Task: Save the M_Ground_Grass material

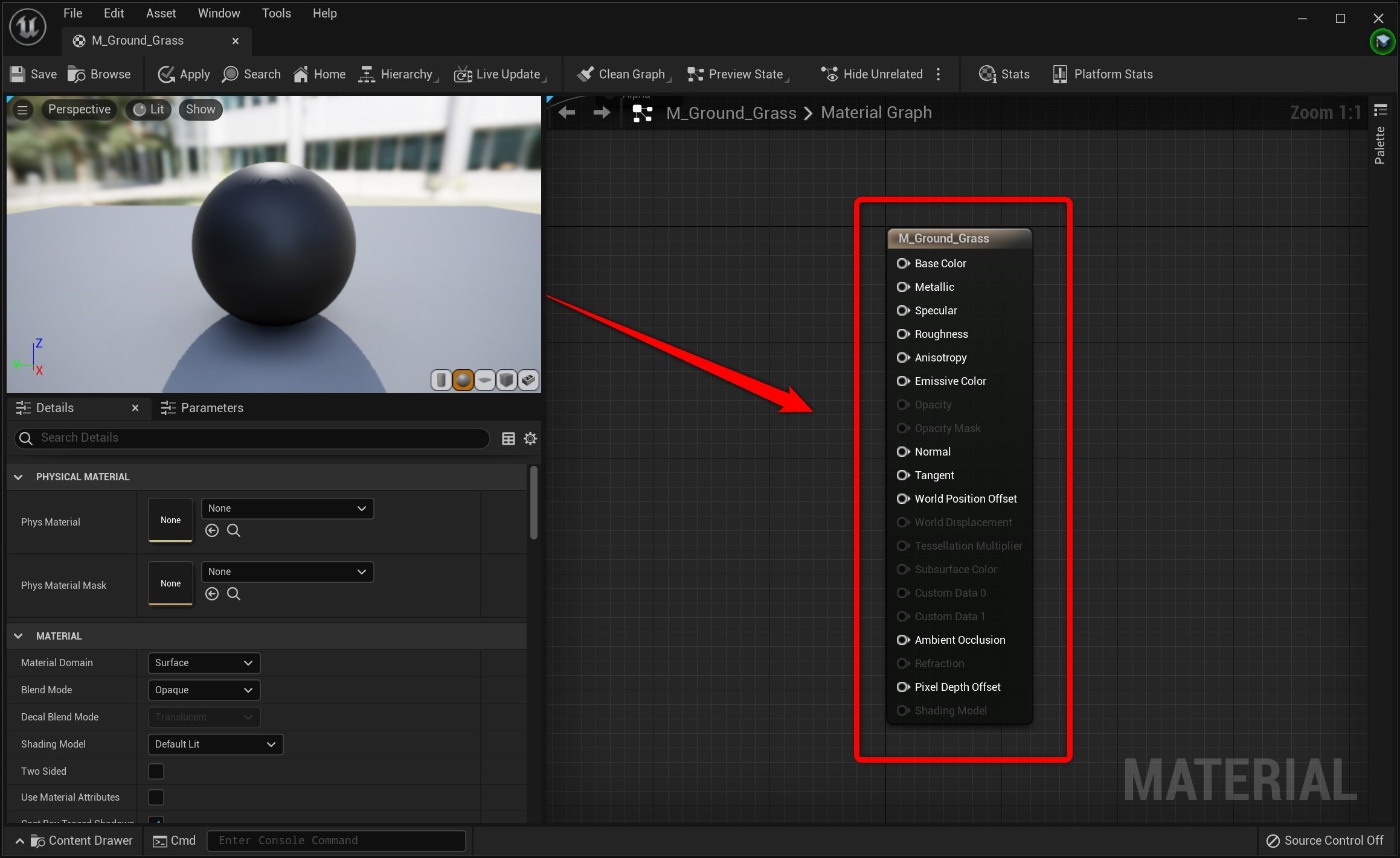Action: 33,73
